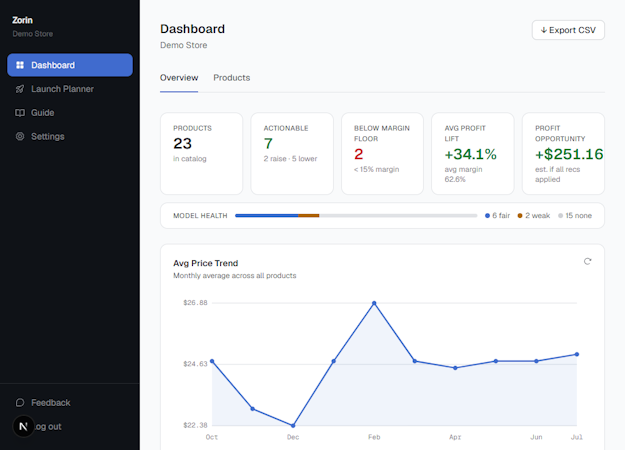The image size is (625, 450).
Task: Click the blue 6 fair legend dot
Action: [487, 216]
